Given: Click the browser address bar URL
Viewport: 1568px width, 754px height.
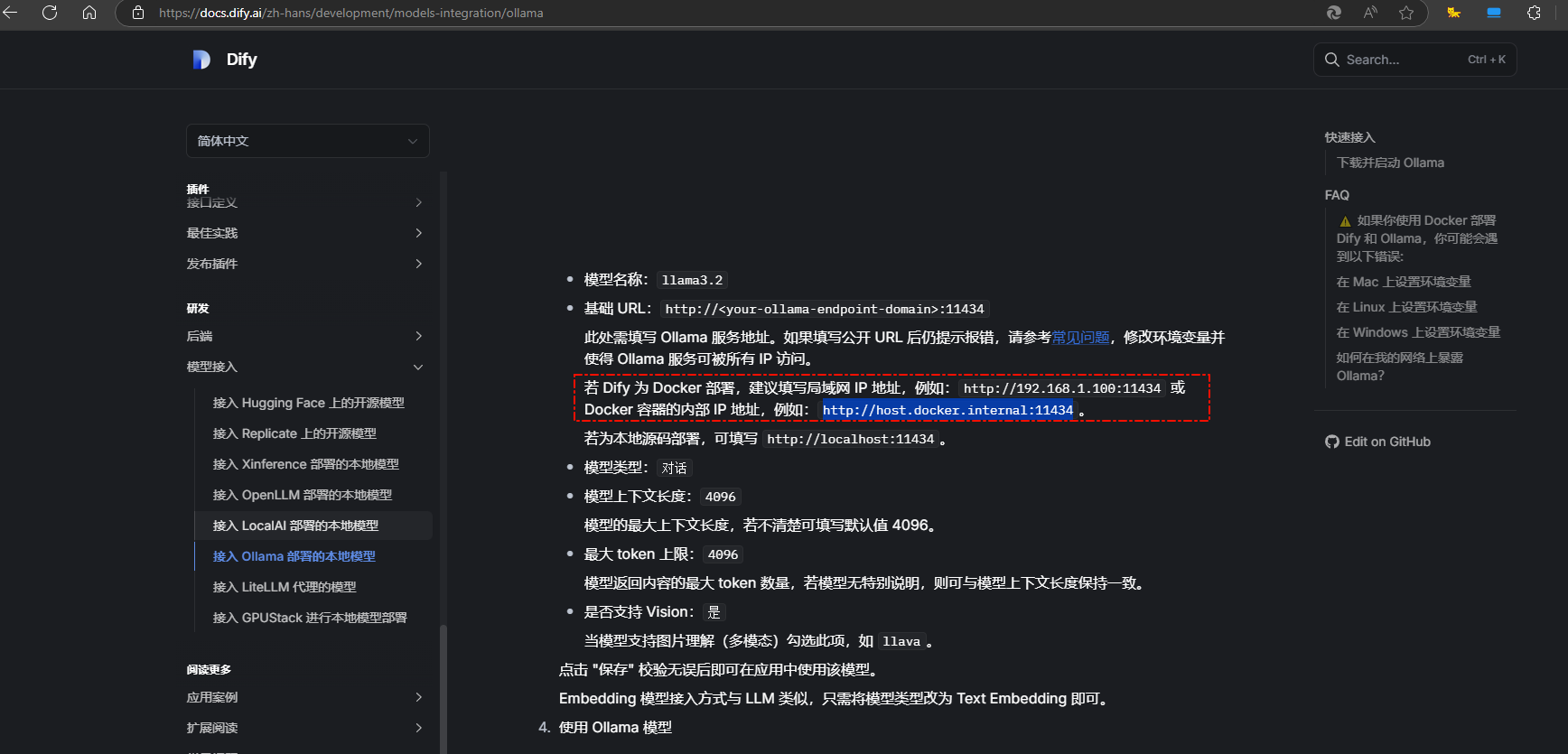Looking at the screenshot, I should [x=351, y=13].
